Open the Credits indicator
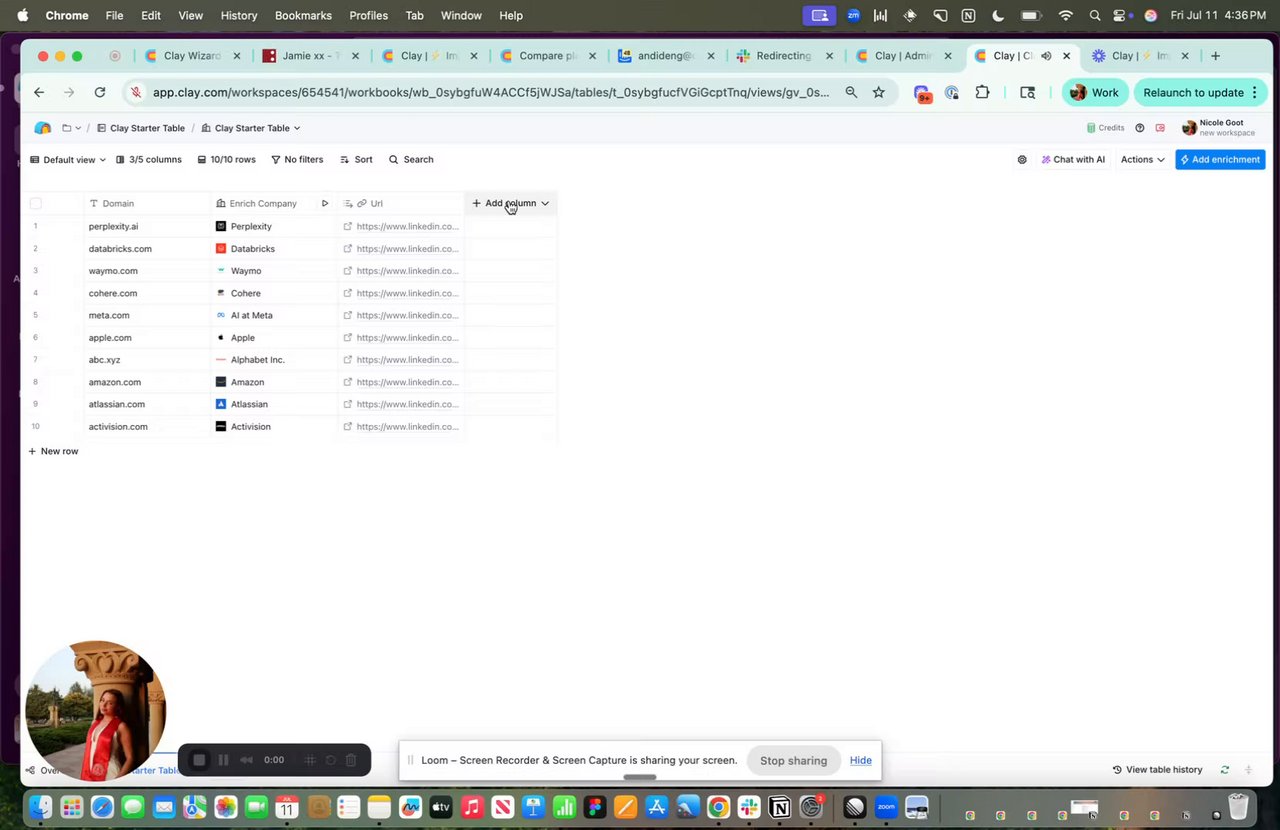 pyautogui.click(x=1105, y=128)
